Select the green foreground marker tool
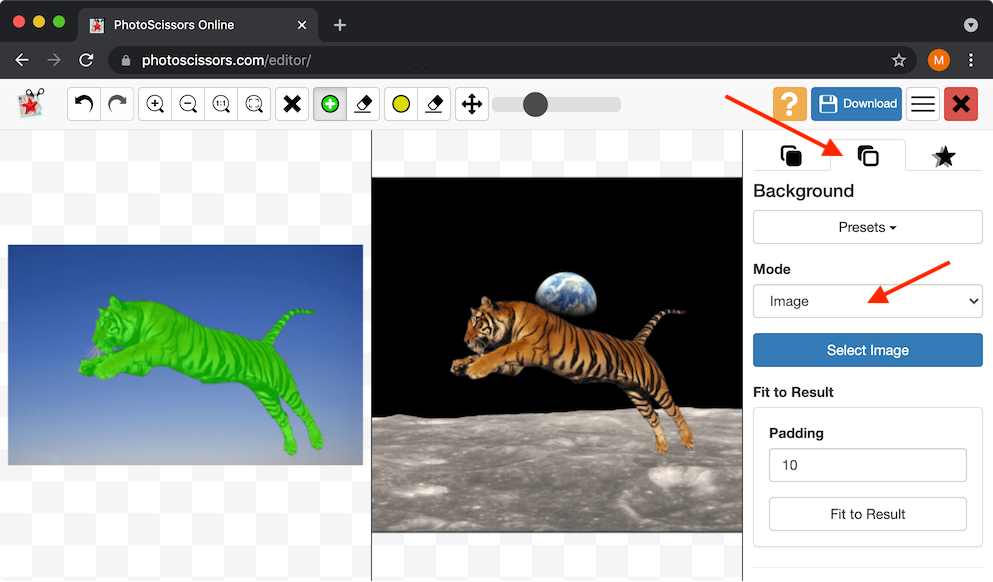Viewport: 993px width, 582px height. pyautogui.click(x=329, y=103)
